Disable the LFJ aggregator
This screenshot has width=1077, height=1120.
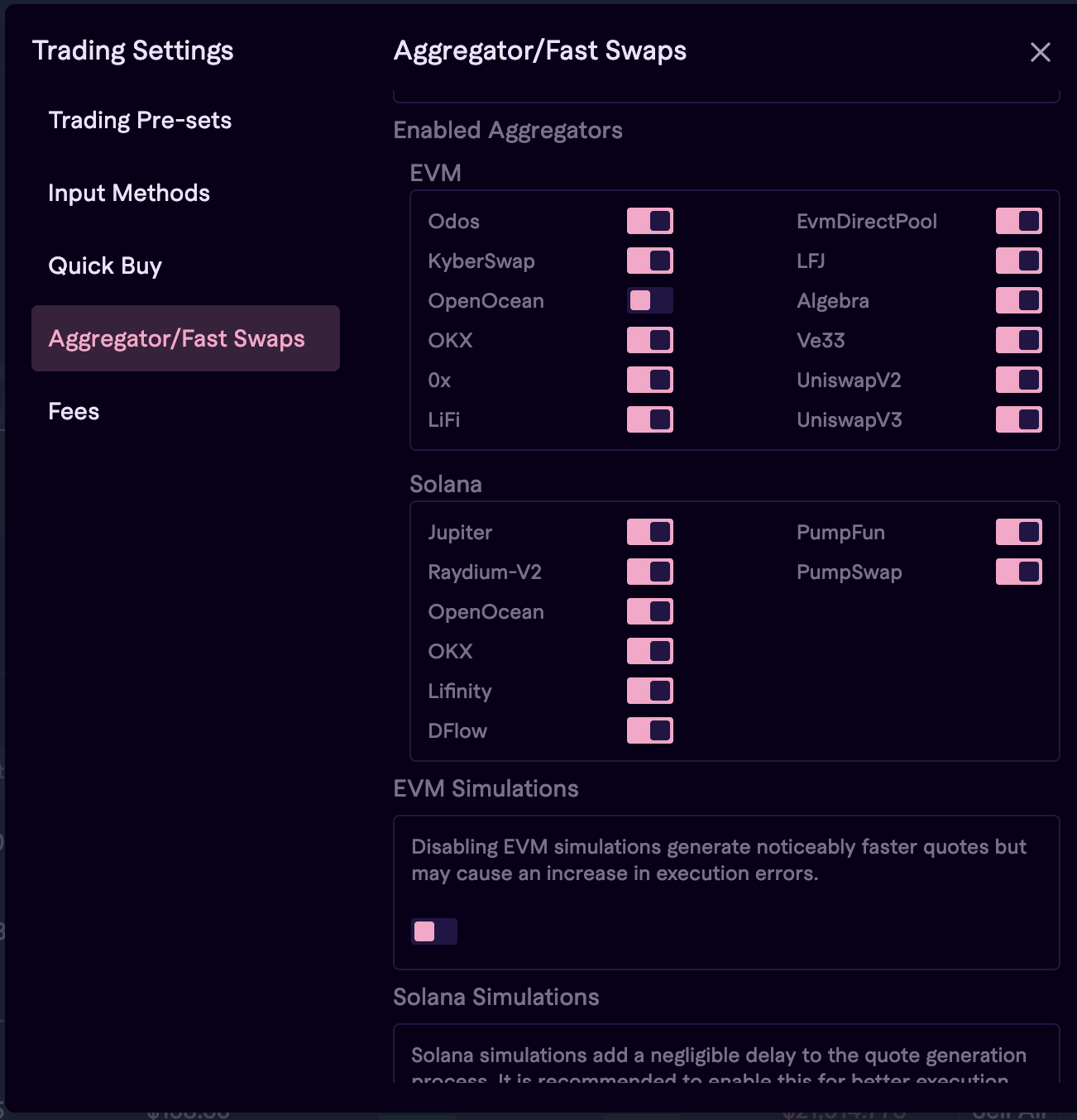coord(1018,261)
